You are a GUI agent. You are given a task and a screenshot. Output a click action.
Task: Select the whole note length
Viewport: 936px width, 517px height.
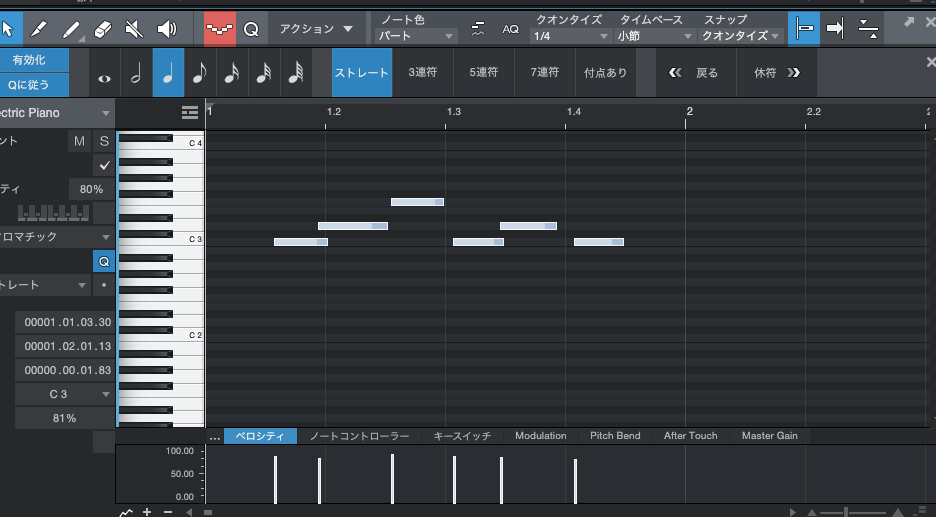tap(104, 73)
